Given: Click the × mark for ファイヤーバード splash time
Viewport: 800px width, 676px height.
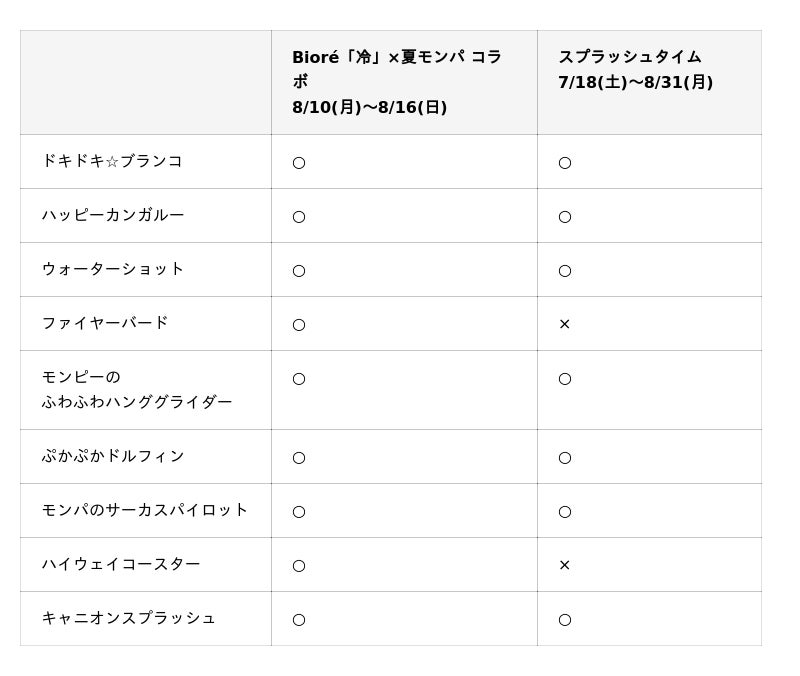Looking at the screenshot, I should point(564,324).
